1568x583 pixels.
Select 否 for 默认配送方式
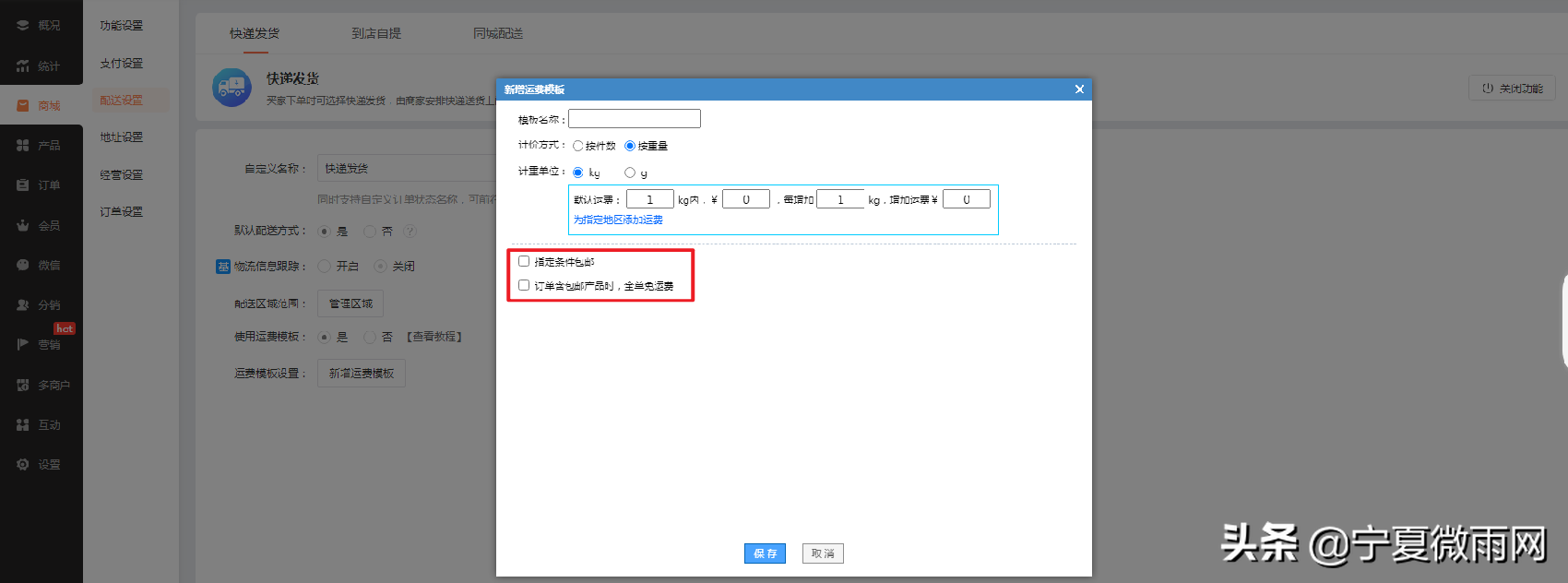tap(370, 231)
